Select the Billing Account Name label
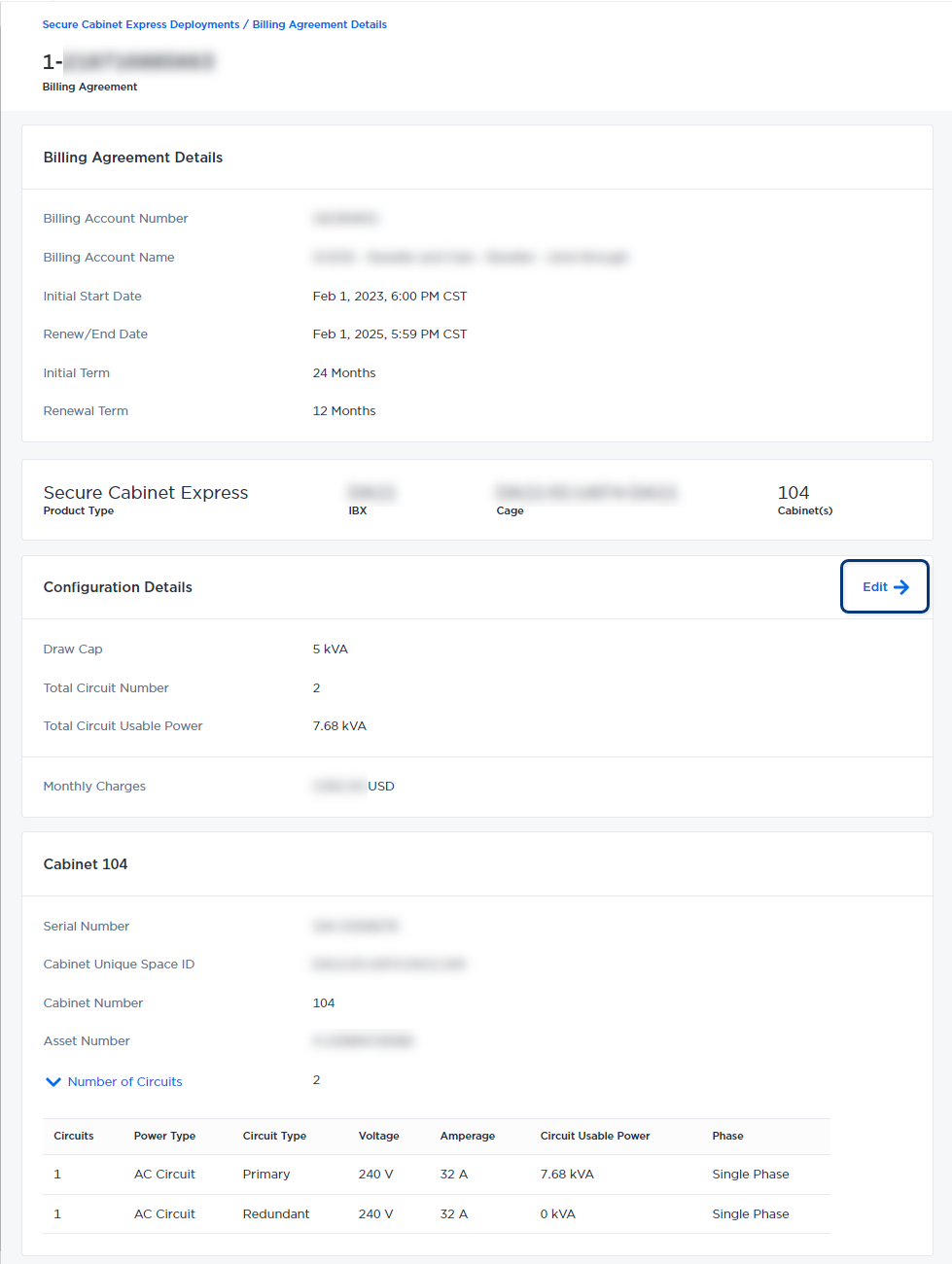 tap(109, 258)
